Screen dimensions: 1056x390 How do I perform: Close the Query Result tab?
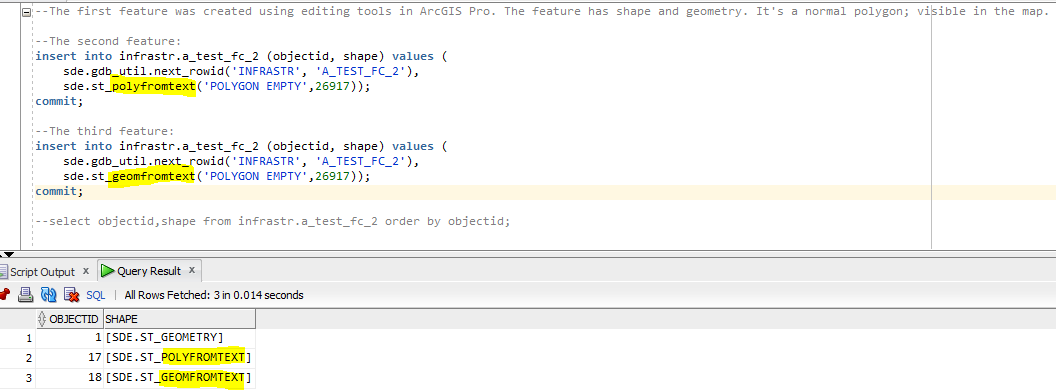click(x=191, y=270)
